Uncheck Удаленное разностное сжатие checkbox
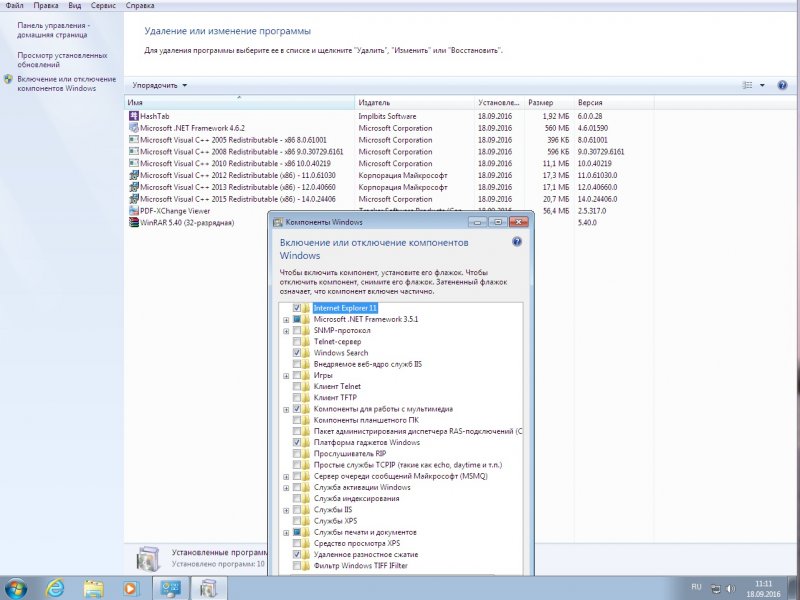Viewport: 800px width, 600px height. pyautogui.click(x=296, y=555)
